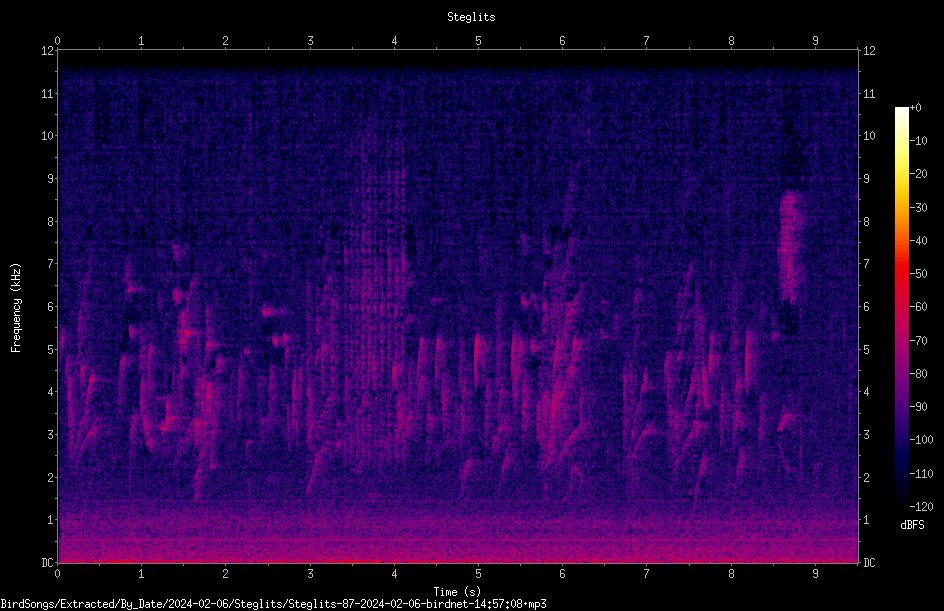This screenshot has height=611, width=944.
Task: Click the 10 kHz label on right axis
Action: pyautogui.click(x=869, y=136)
